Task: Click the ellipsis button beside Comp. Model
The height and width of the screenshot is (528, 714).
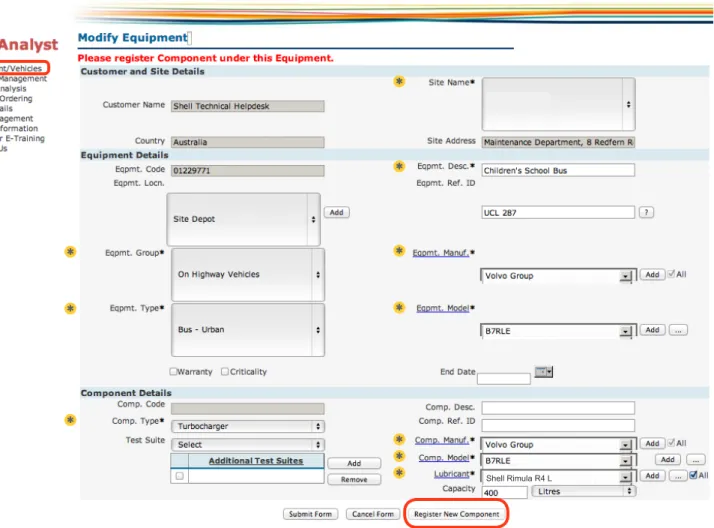Action: (695, 460)
